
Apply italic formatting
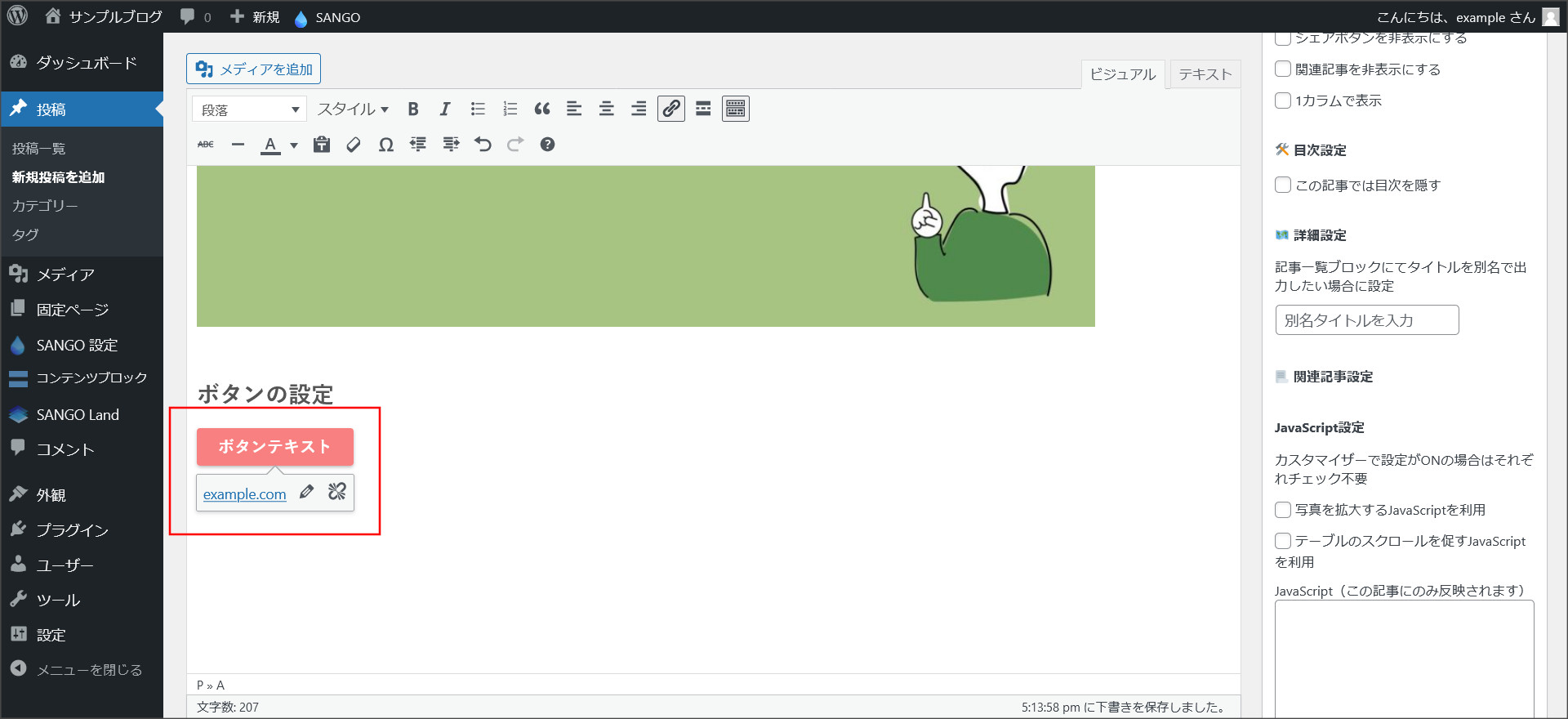pos(445,109)
